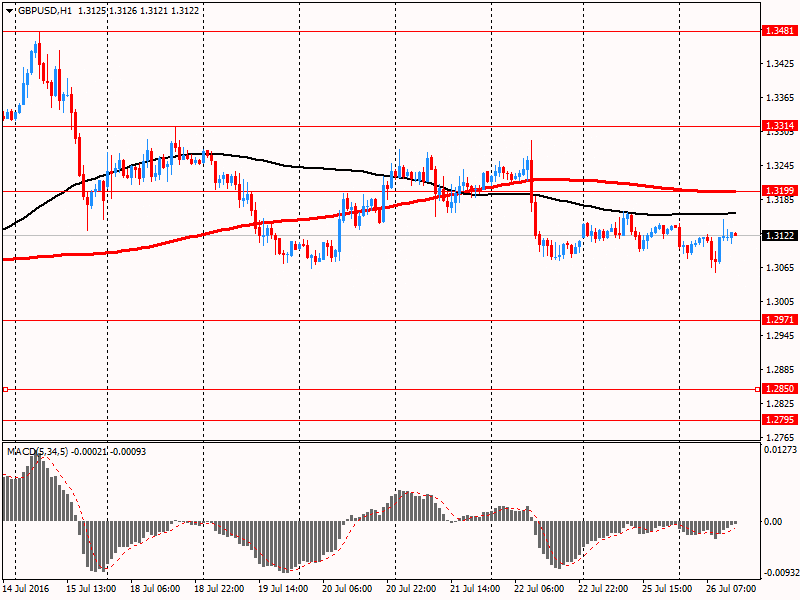
Task: Select the MACD zero level 0.00 label
Action: click(773, 521)
